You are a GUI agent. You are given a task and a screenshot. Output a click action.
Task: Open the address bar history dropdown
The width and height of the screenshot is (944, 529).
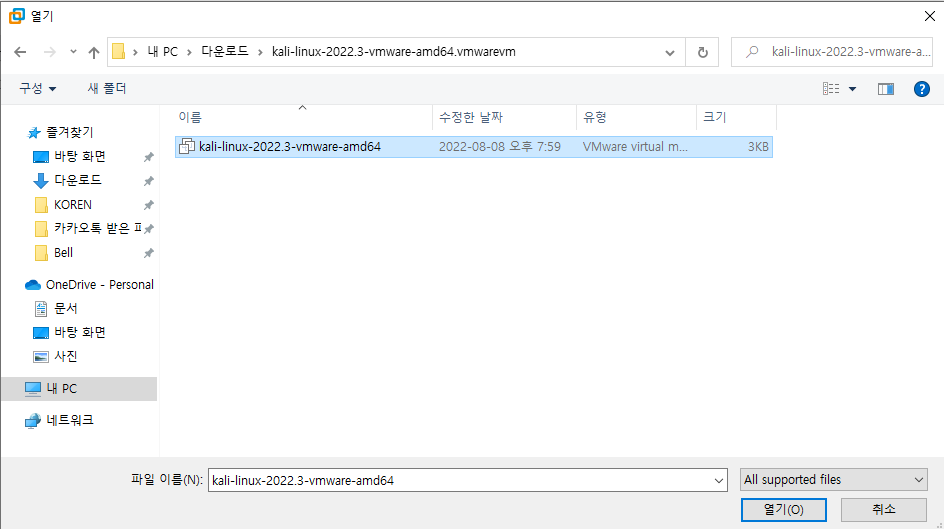[669, 52]
